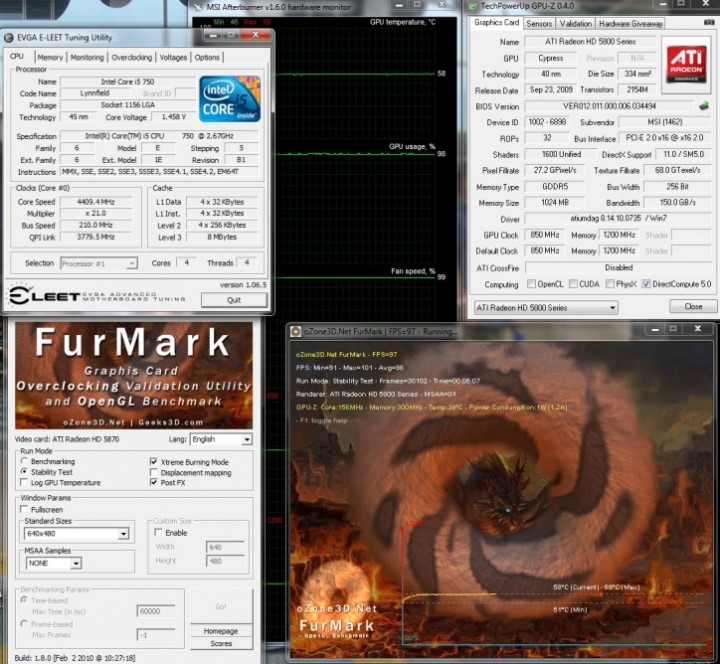Click the BIOS save chip icon in GPU-Z
Viewport: 720px width, 664px height.
coord(703,106)
